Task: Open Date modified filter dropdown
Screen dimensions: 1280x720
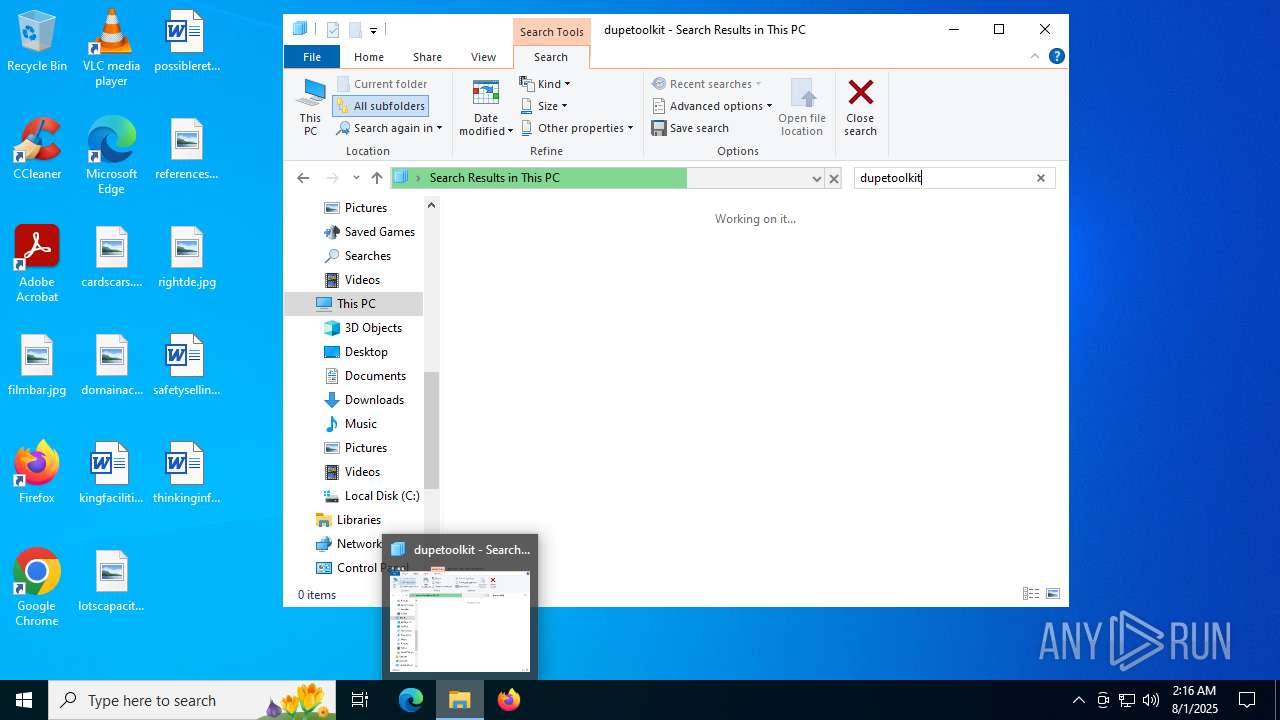Action: tap(486, 108)
